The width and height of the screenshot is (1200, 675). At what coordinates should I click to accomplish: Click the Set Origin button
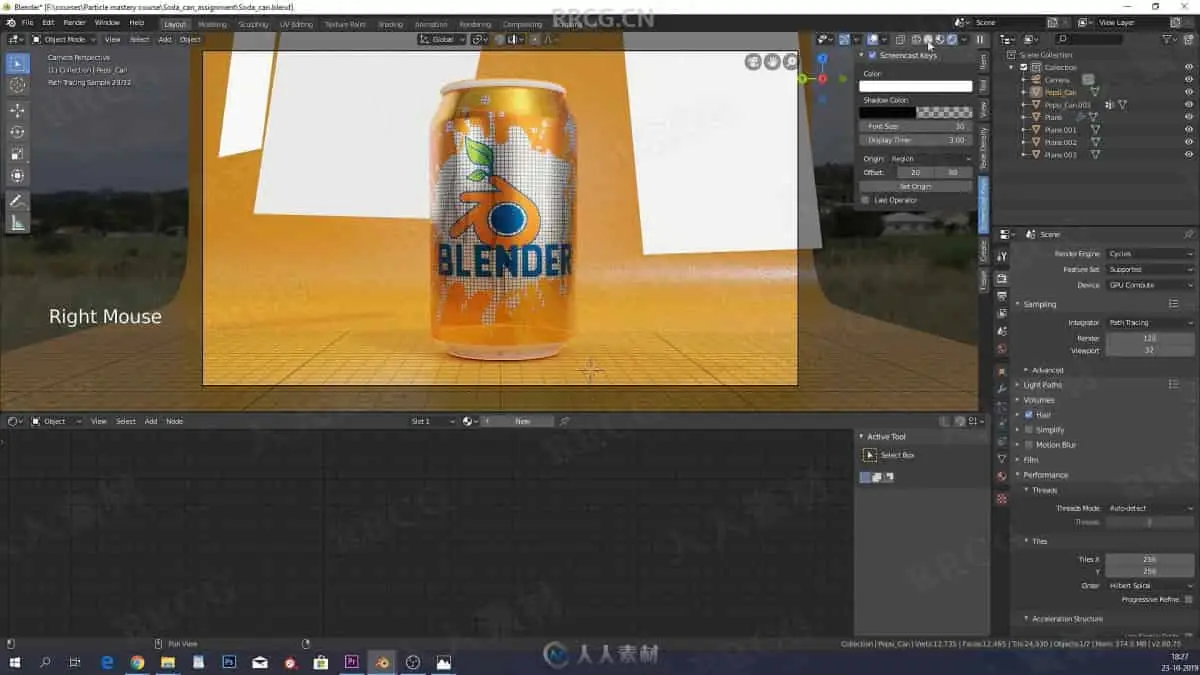(x=916, y=186)
